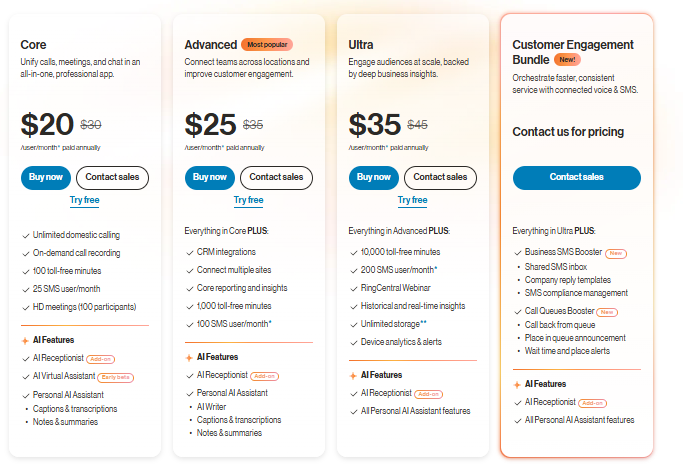Click the checkmark next to RingCentral Webinar
This screenshot has height=476, width=683.
tap(353, 288)
